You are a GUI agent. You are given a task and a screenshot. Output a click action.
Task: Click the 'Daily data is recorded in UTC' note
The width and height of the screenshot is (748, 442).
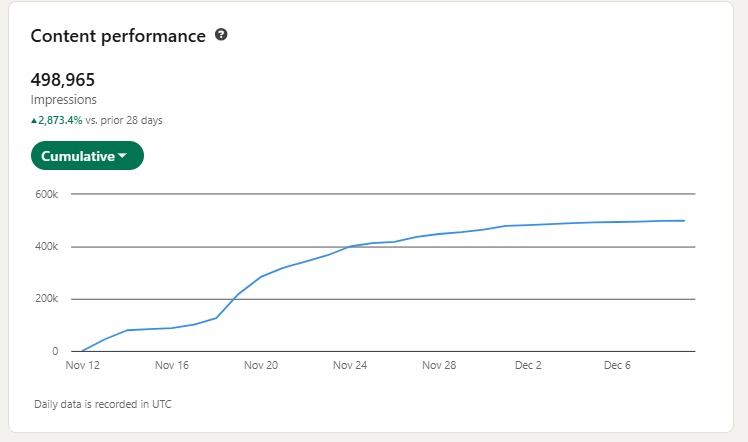(97, 404)
